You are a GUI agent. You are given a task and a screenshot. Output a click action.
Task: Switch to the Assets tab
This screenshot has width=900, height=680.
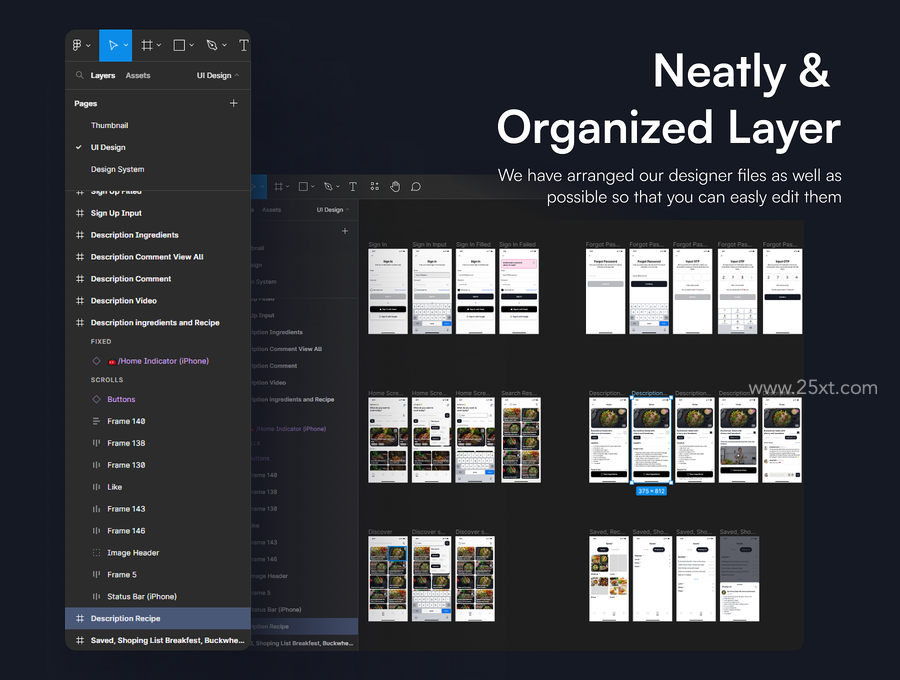click(x=138, y=75)
